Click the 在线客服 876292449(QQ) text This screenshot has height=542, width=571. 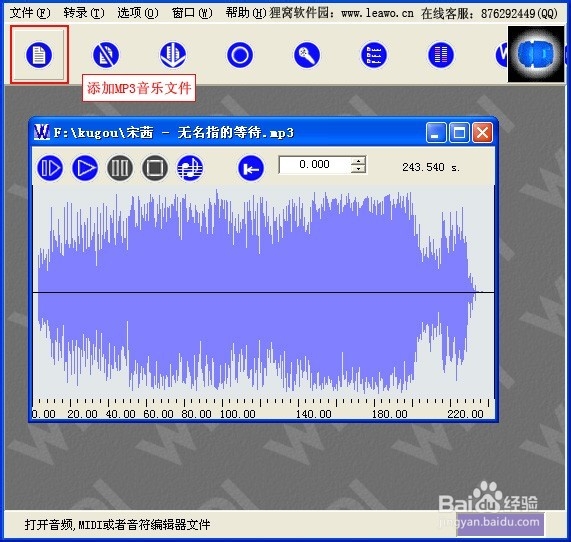(489, 13)
